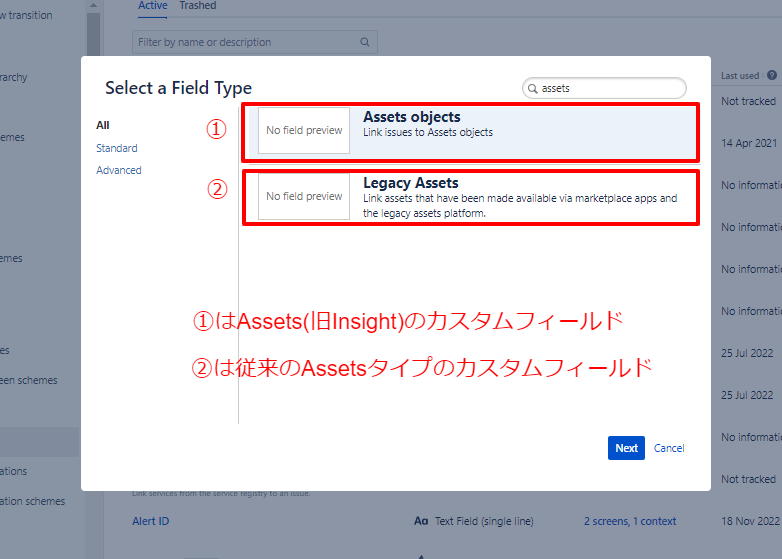The image size is (782, 559).
Task: Open the Alert ID custom field link
Action: [x=151, y=521]
